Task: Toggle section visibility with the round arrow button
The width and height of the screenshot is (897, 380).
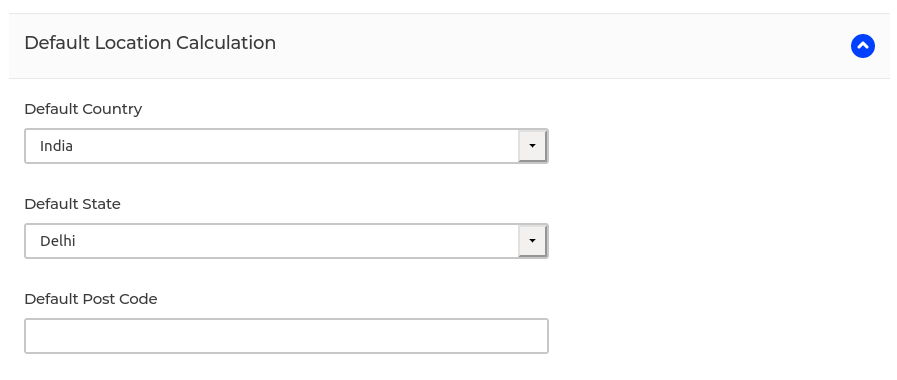Action: 863,46
